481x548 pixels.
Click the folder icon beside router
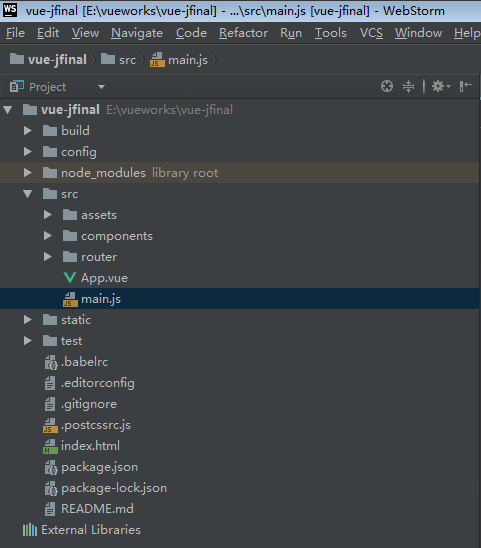coord(70,257)
